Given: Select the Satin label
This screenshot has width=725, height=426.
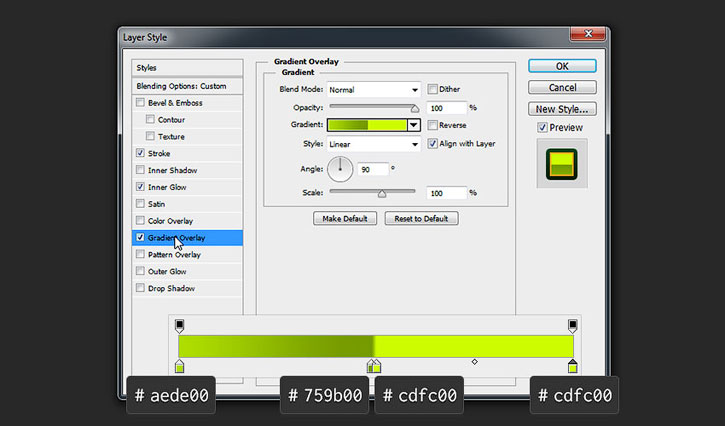Looking at the screenshot, I should pyautogui.click(x=156, y=204).
